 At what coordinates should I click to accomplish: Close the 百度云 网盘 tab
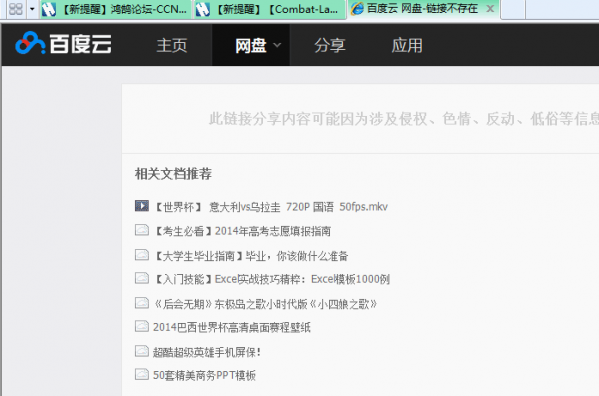(490, 8)
